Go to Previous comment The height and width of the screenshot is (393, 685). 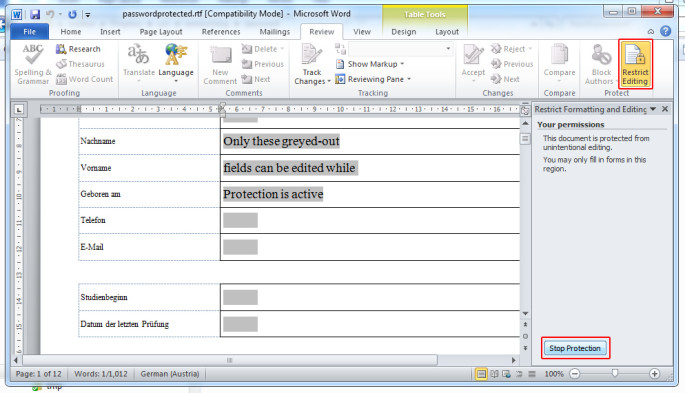click(263, 64)
